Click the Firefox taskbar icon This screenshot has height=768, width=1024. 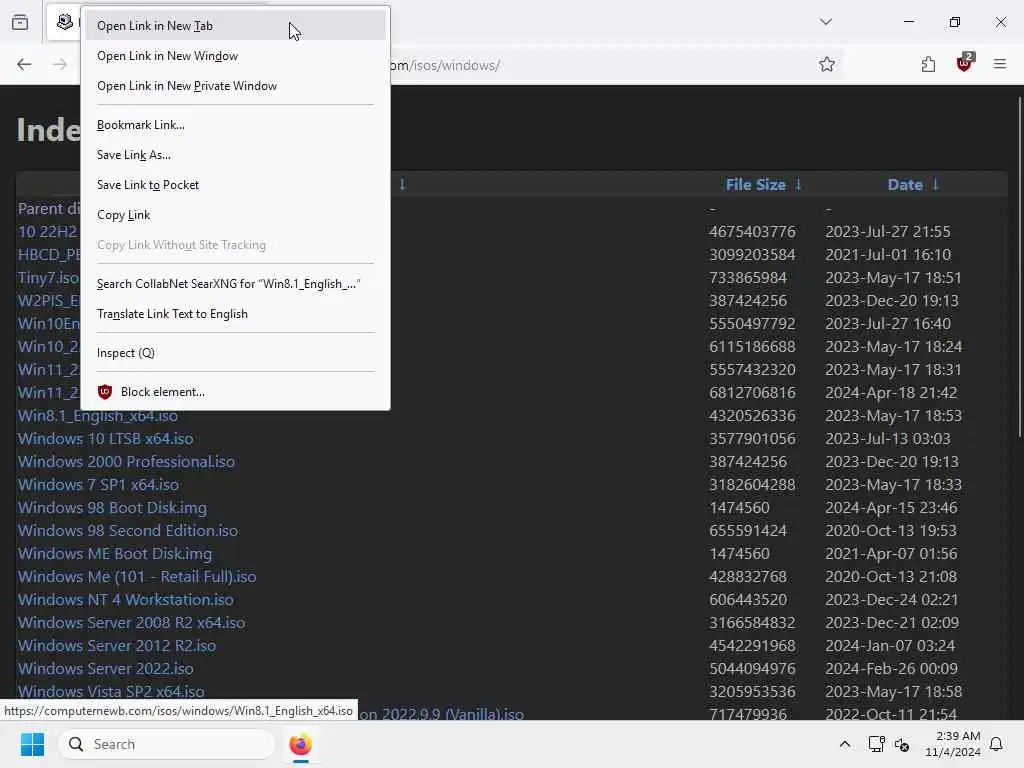(x=300, y=744)
